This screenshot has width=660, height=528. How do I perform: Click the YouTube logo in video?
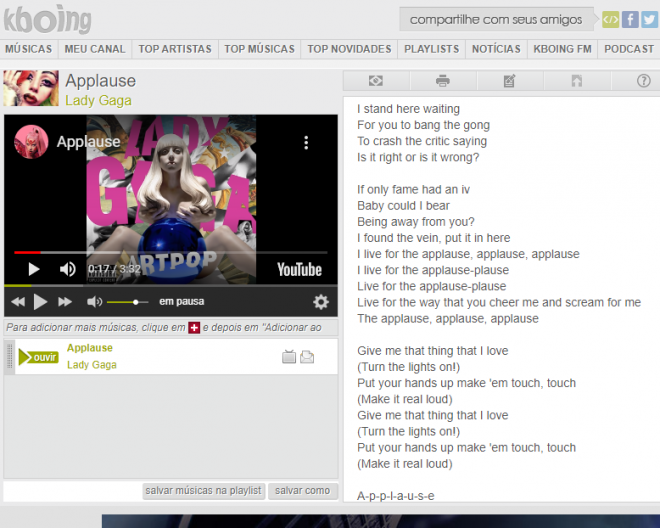click(299, 269)
